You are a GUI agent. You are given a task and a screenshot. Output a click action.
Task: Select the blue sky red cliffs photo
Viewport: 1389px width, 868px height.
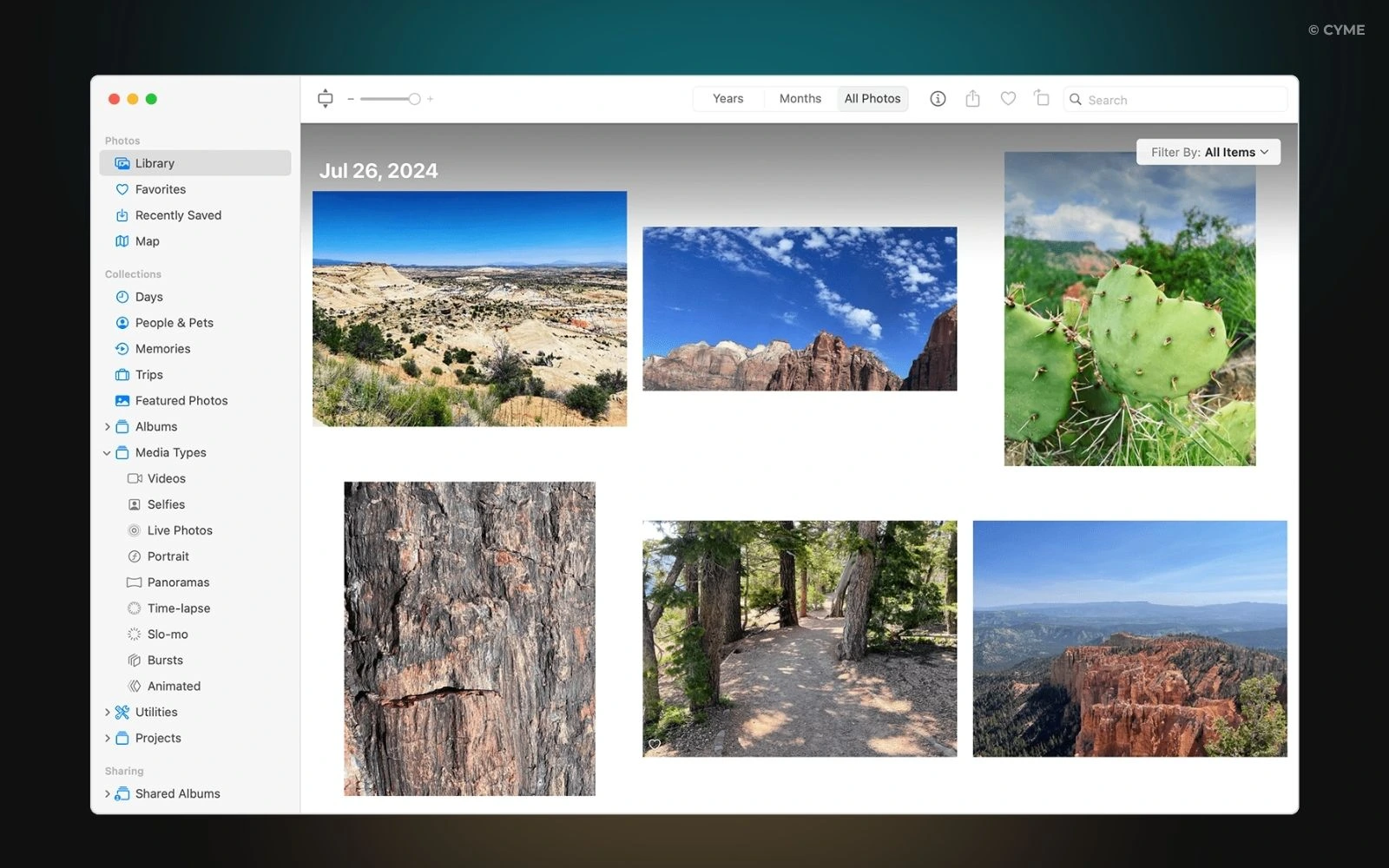(800, 309)
